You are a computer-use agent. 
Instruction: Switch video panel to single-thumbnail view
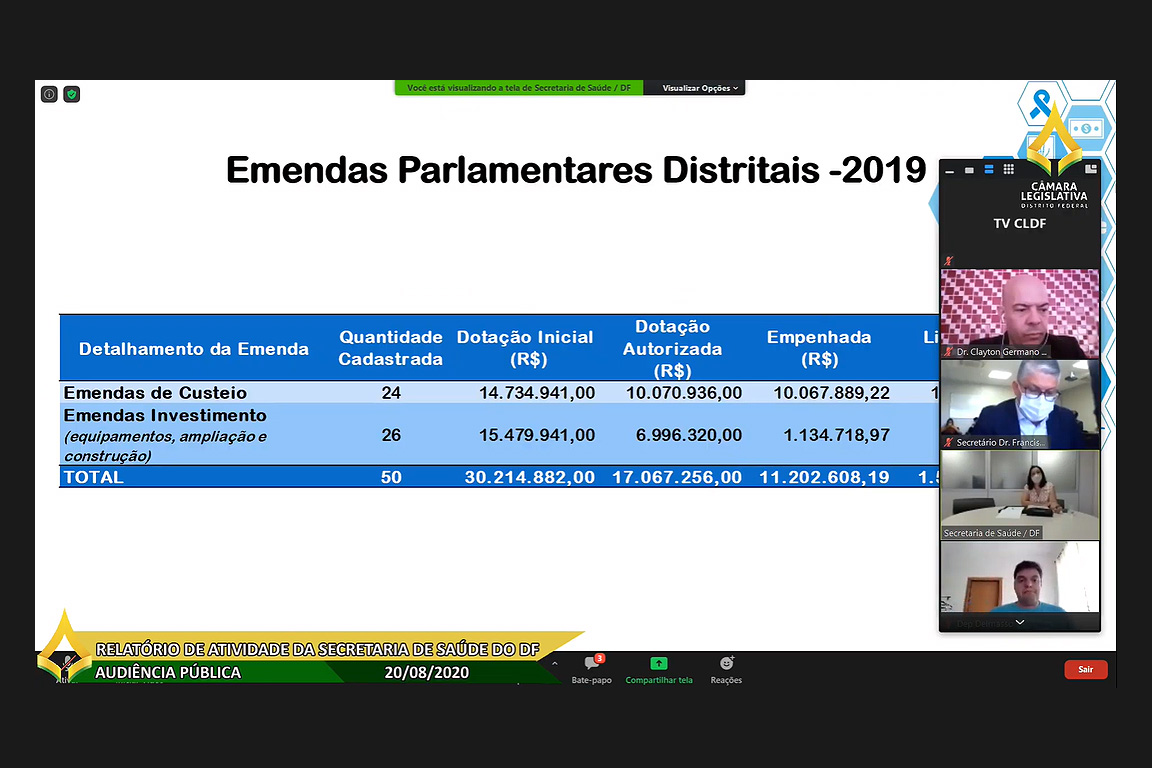pyautogui.click(x=969, y=170)
